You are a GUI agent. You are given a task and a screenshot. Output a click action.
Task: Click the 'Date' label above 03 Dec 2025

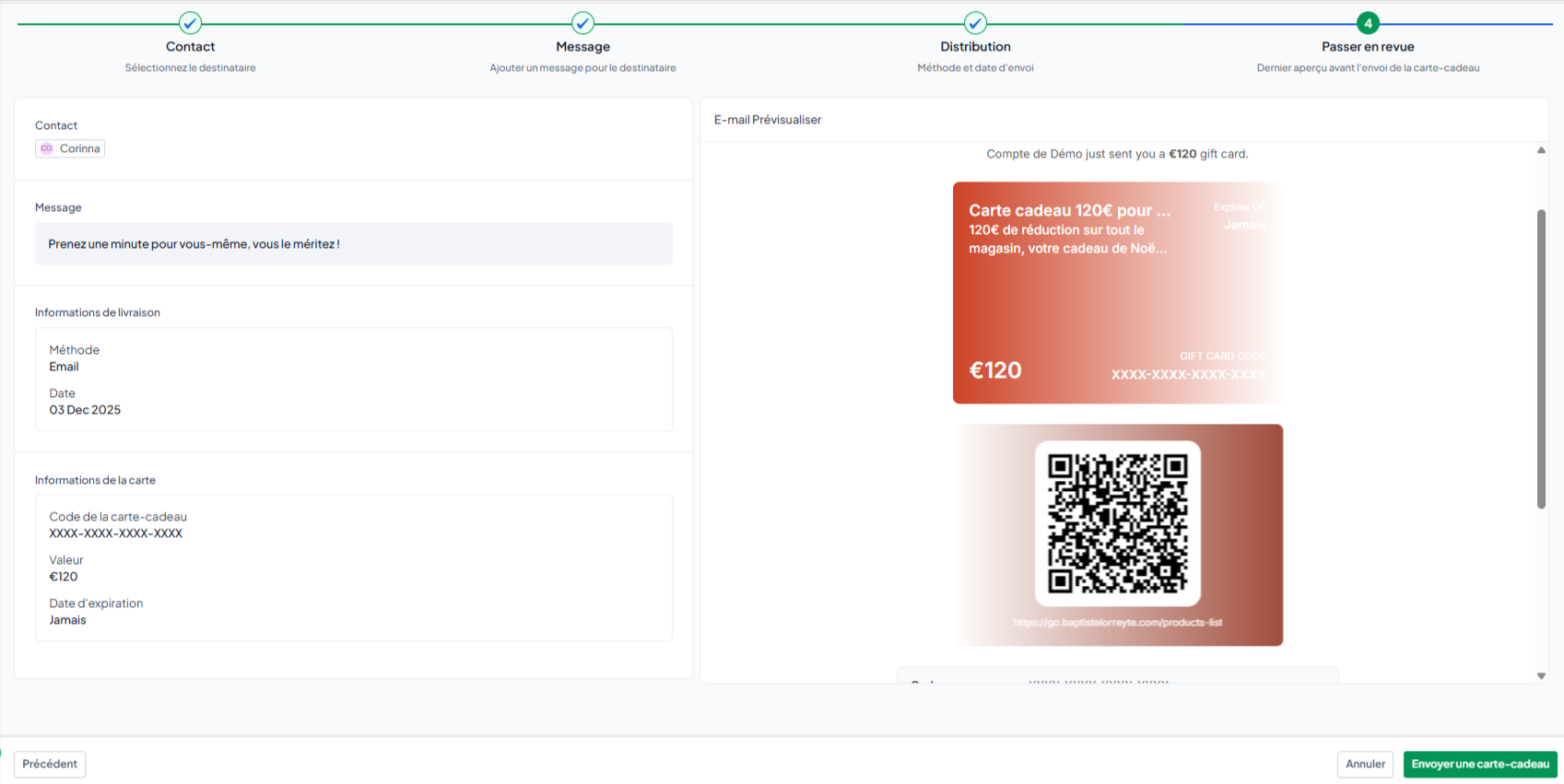[63, 393]
